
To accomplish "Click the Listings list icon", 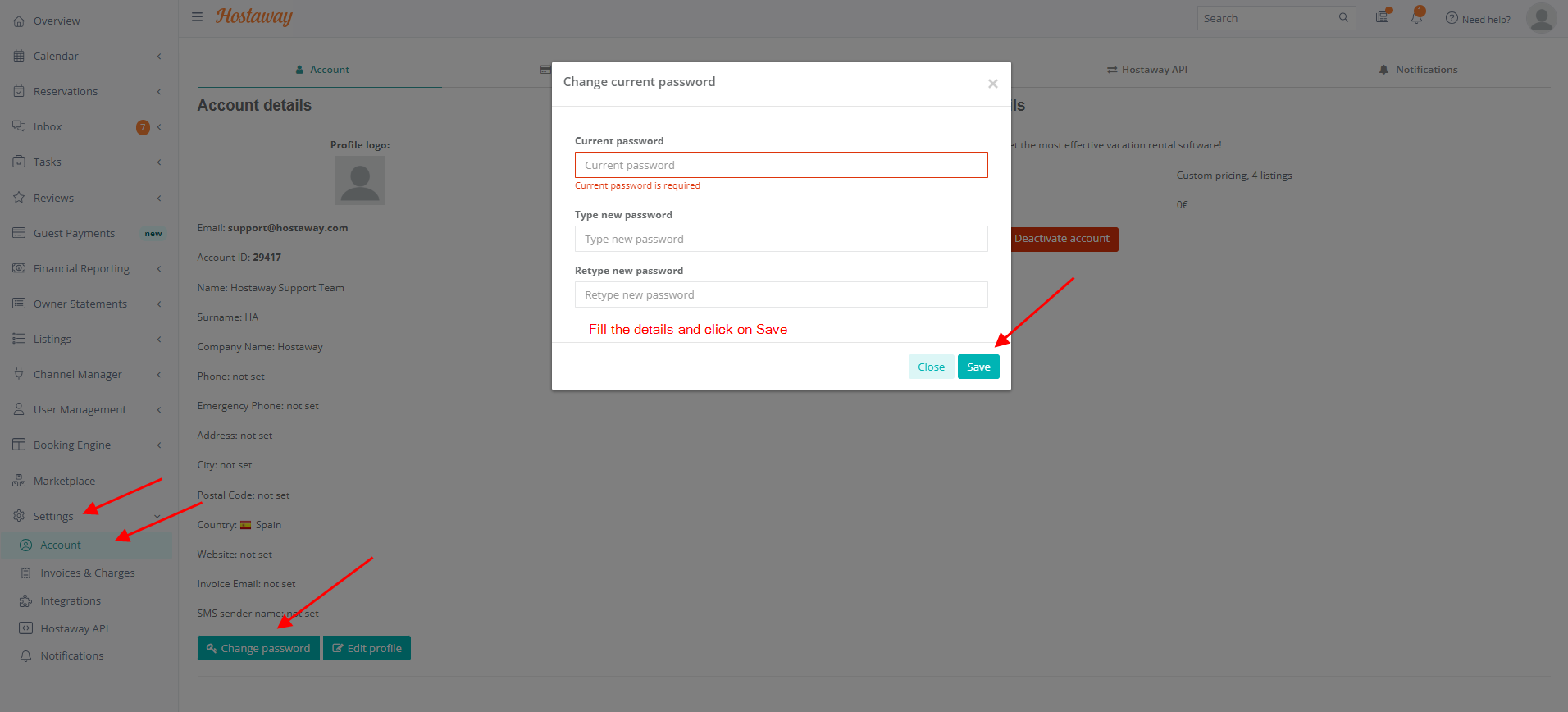I will [x=19, y=339].
